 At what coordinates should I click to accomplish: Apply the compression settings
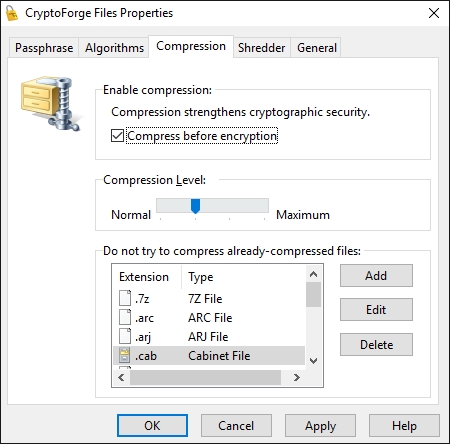click(320, 426)
